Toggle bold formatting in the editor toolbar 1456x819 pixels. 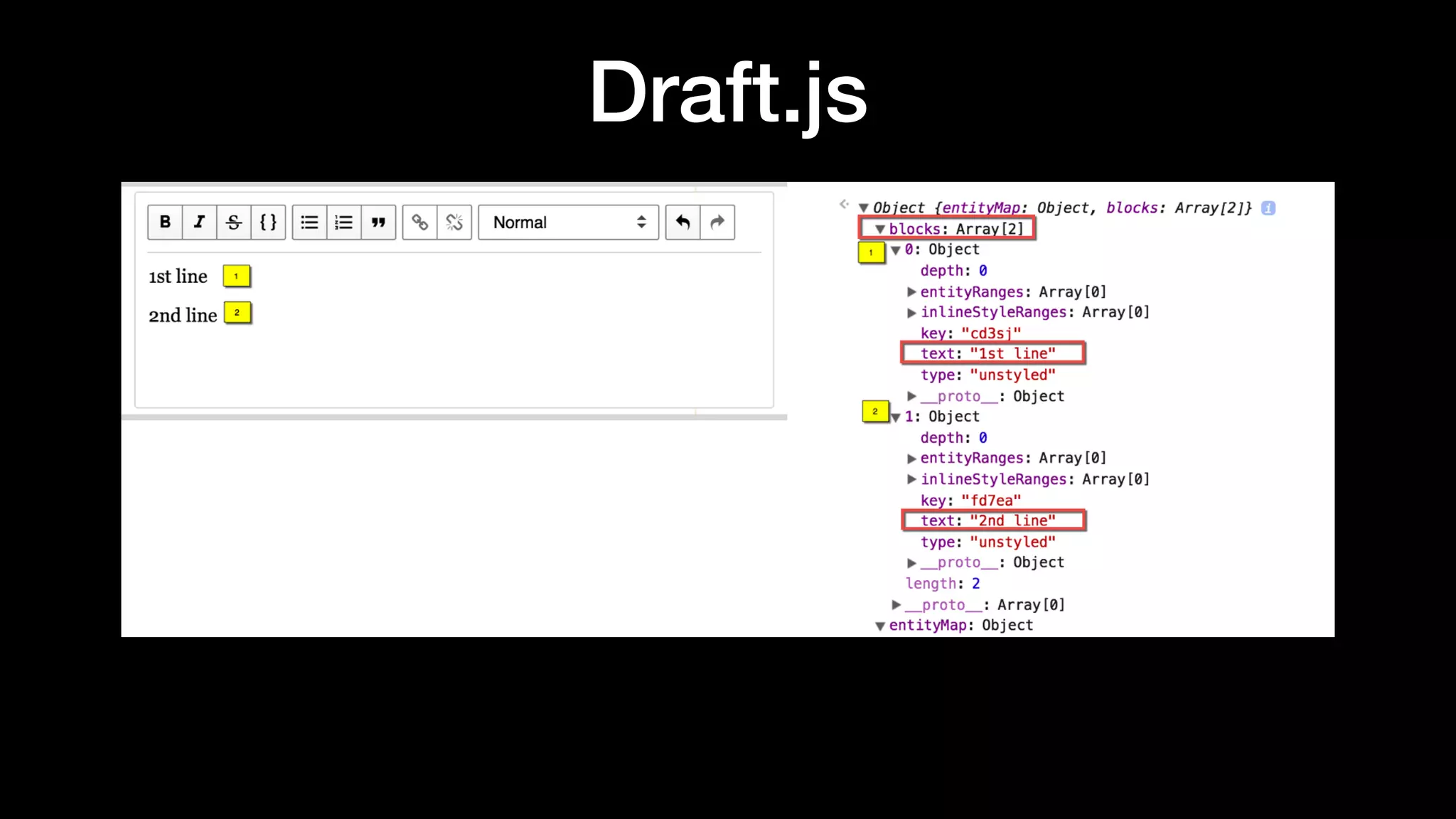[165, 223]
